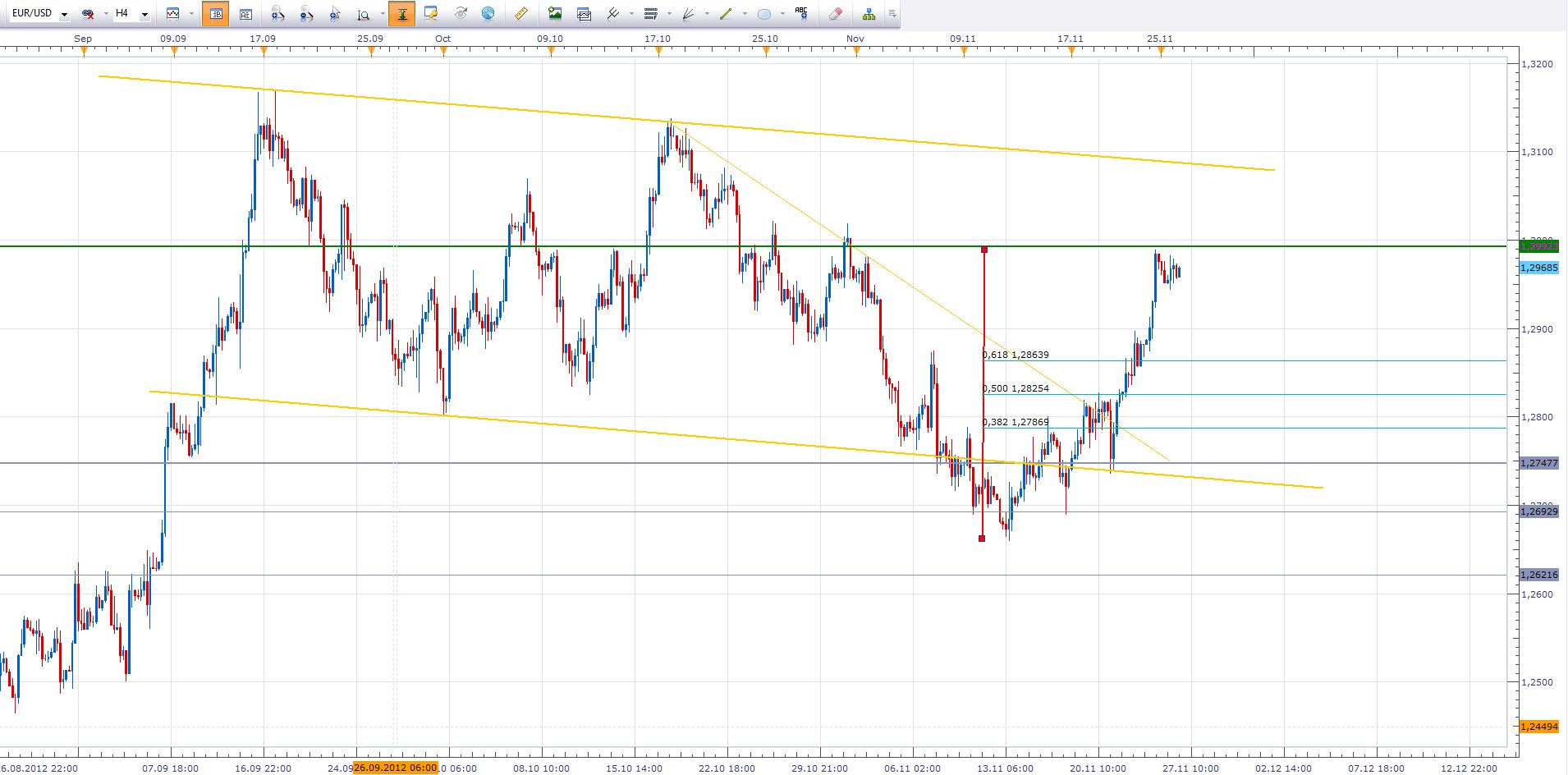Toggle the highlighted vertical autoscale button

401,14
